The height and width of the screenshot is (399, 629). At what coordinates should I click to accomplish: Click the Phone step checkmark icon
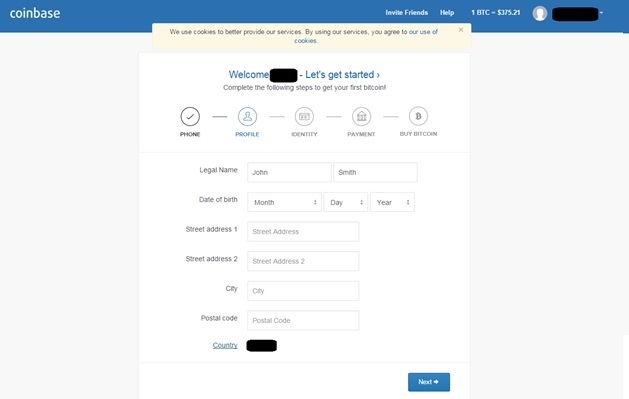click(190, 117)
